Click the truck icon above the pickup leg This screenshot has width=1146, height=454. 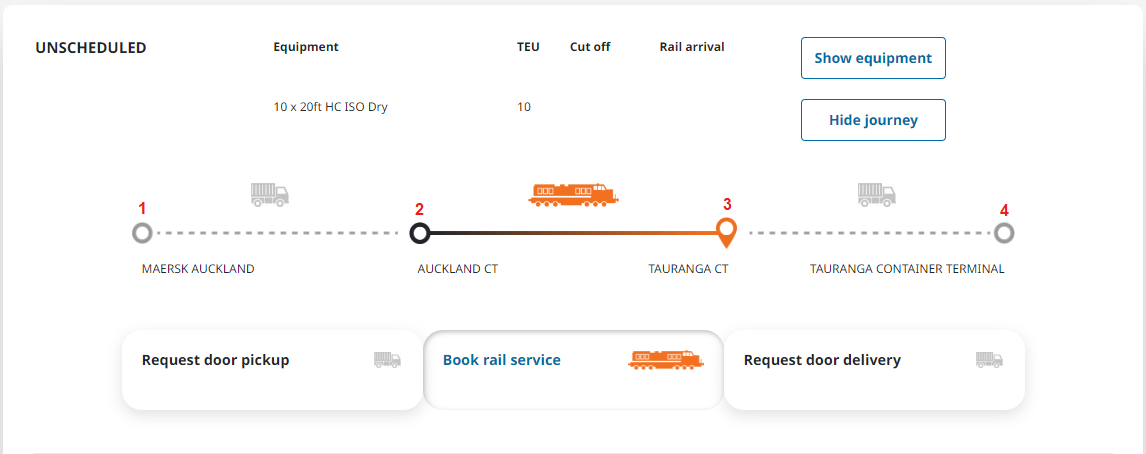[x=269, y=194]
